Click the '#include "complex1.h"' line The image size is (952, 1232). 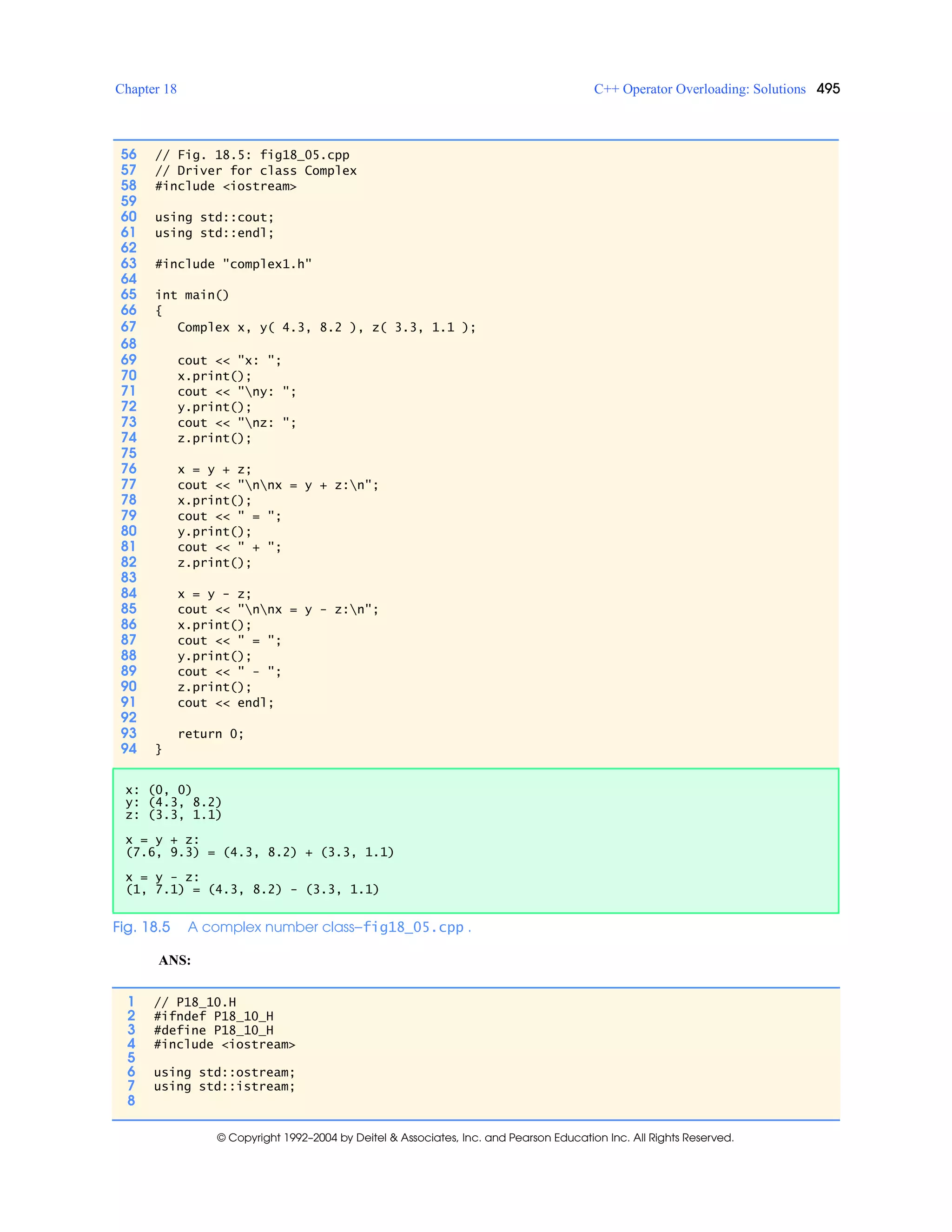click(233, 264)
